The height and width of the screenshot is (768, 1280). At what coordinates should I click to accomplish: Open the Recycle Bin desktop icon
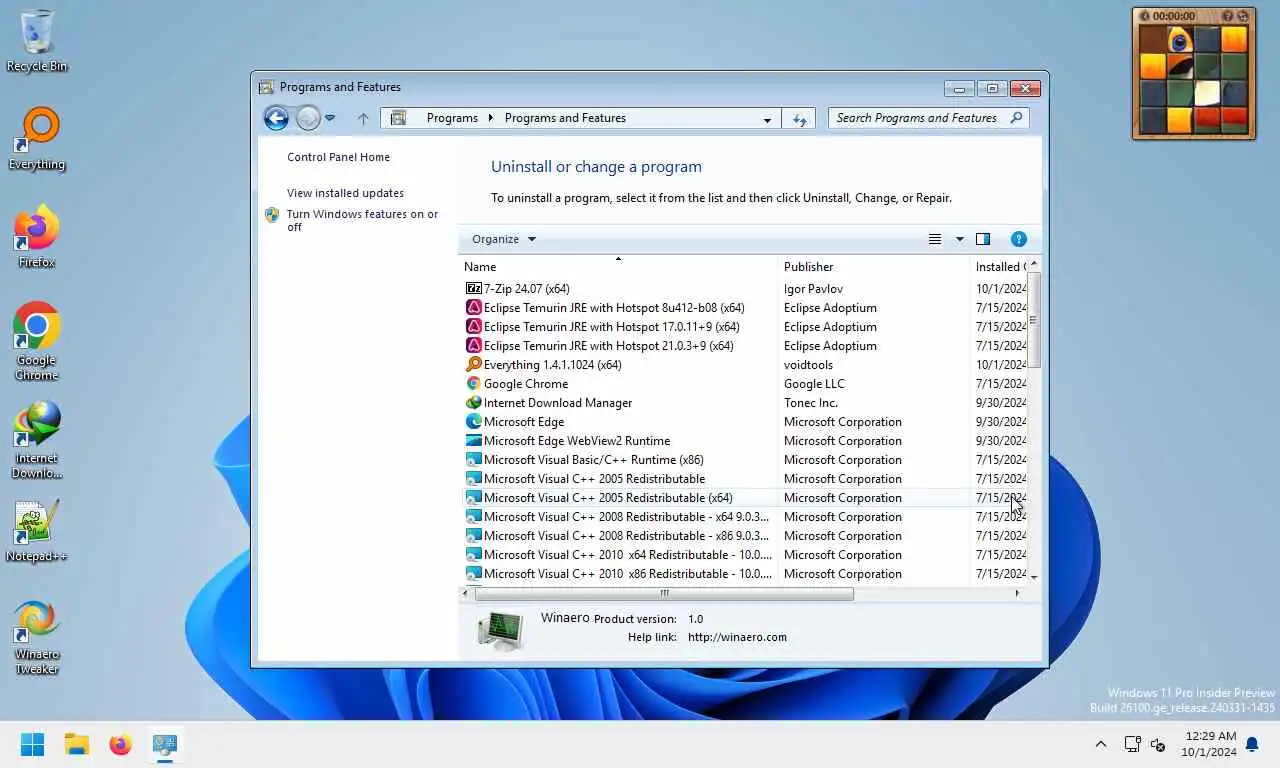pyautogui.click(x=37, y=40)
